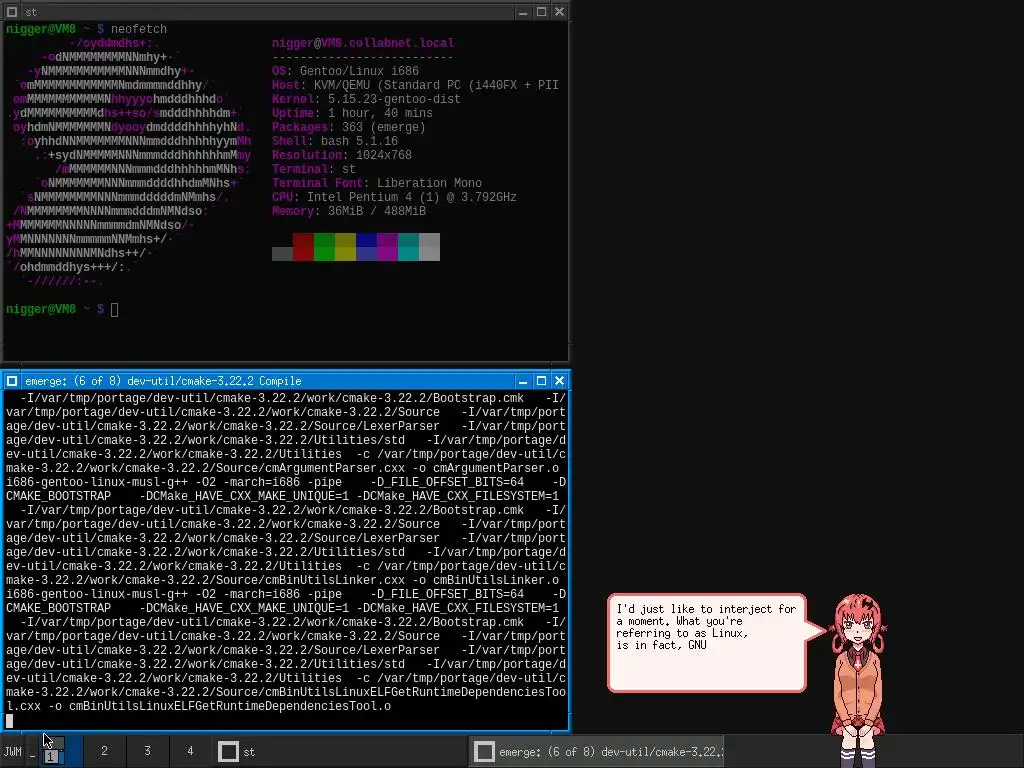
Task: Click the 'Uptime: 1 hour, 40 mins' line
Action: point(352,113)
